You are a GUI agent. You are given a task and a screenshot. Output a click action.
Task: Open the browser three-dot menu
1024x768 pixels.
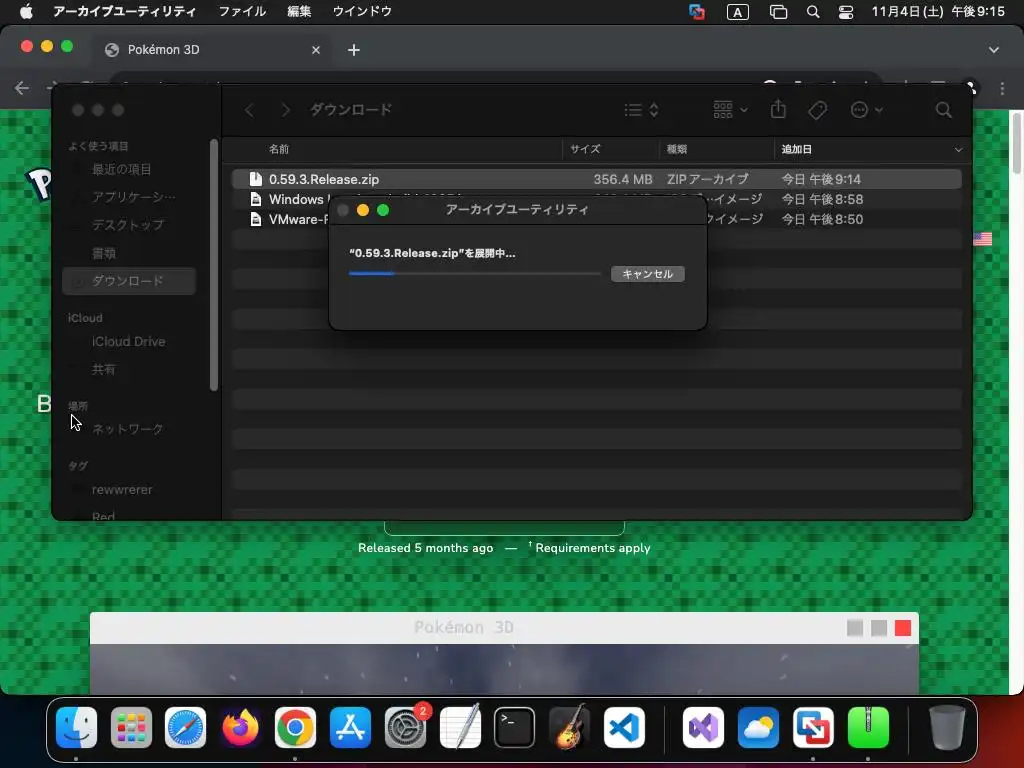(x=1002, y=88)
